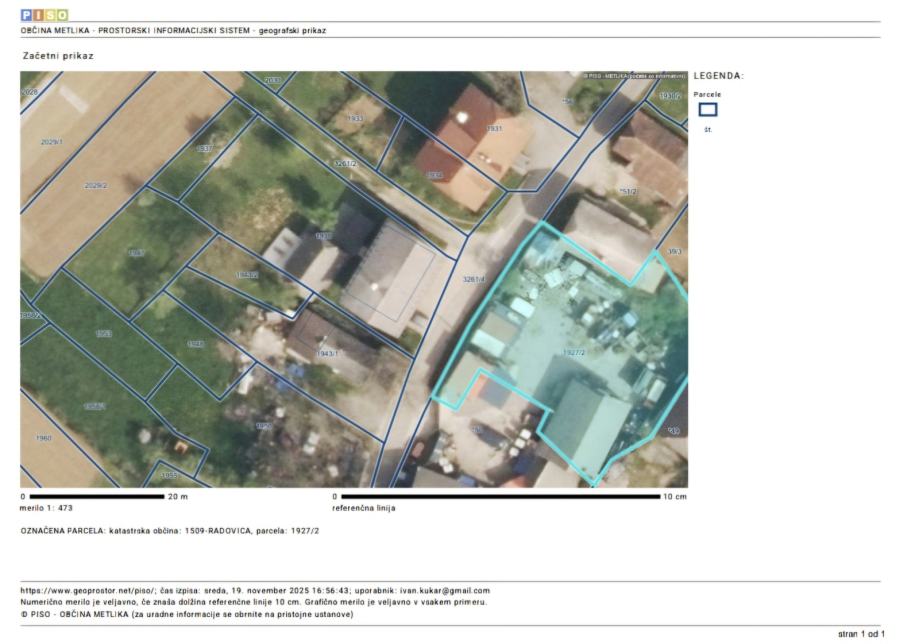Select parcel 1931 with the orange roof

(494, 129)
